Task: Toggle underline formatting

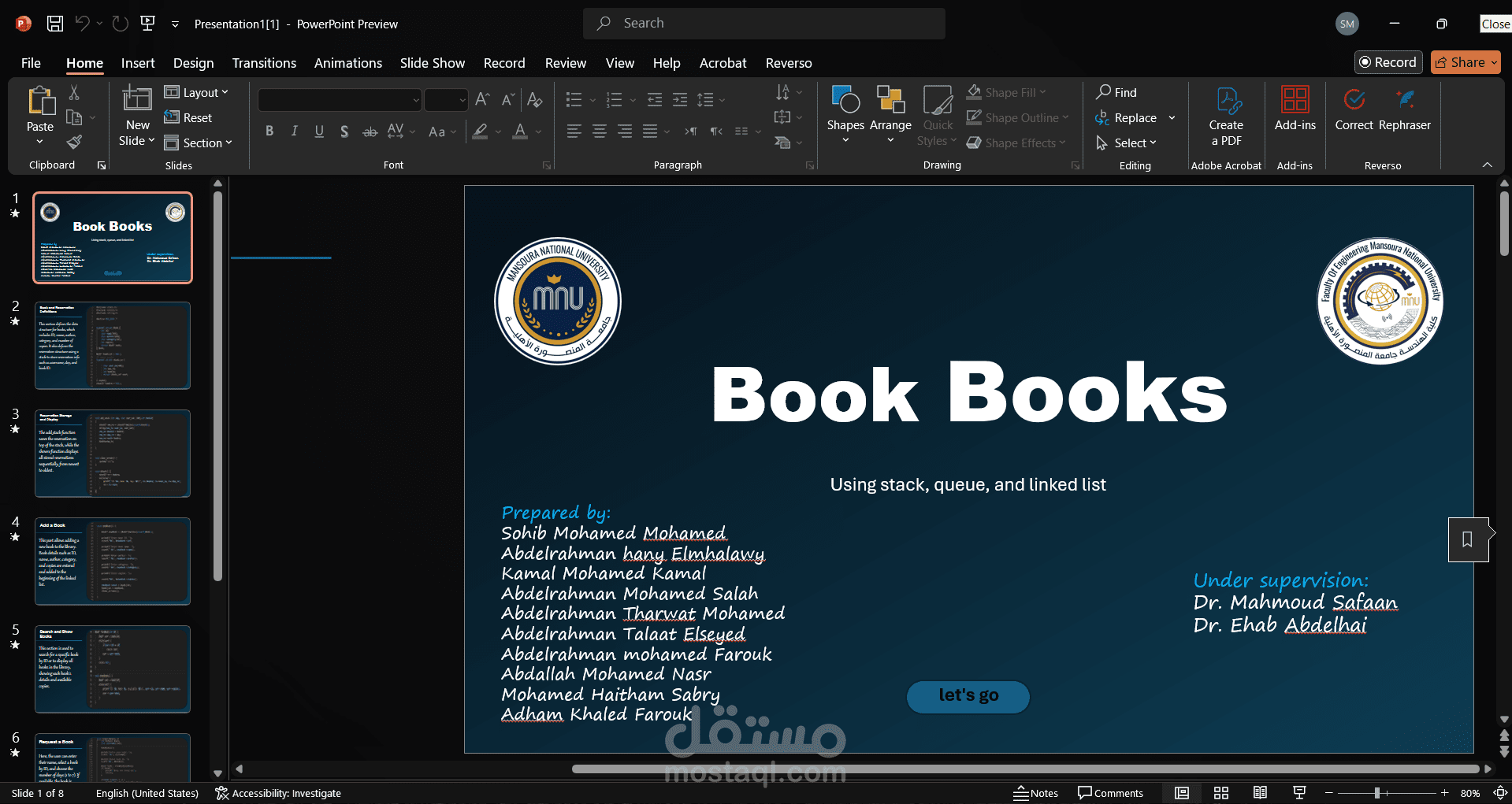Action: [319, 132]
